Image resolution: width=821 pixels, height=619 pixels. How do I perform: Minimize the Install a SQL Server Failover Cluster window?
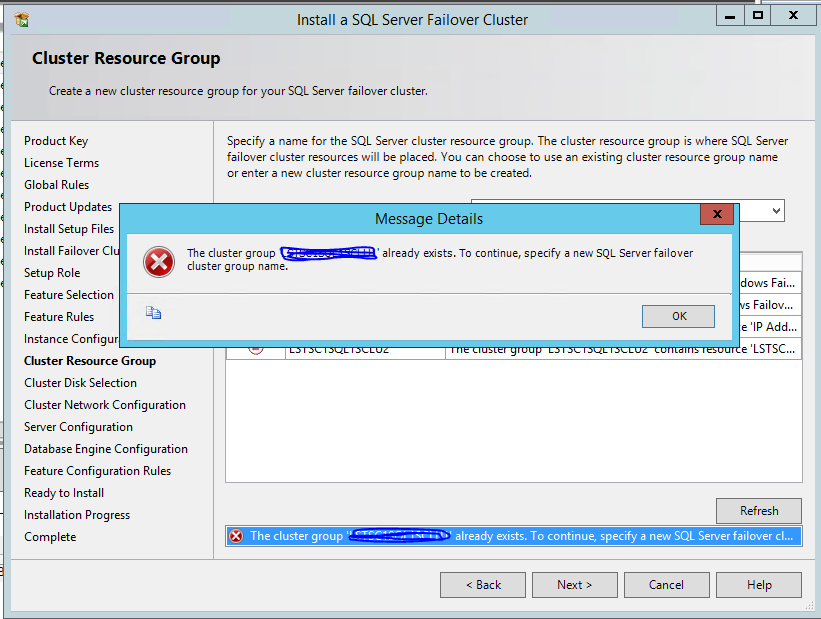pyautogui.click(x=730, y=16)
